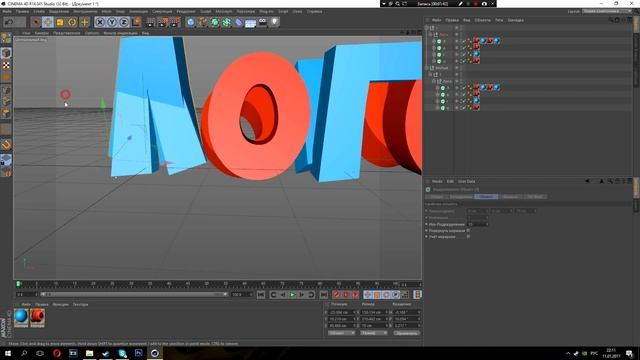This screenshot has width=640, height=360.
Task: Open Photoshop from the taskbar
Action: (139, 353)
